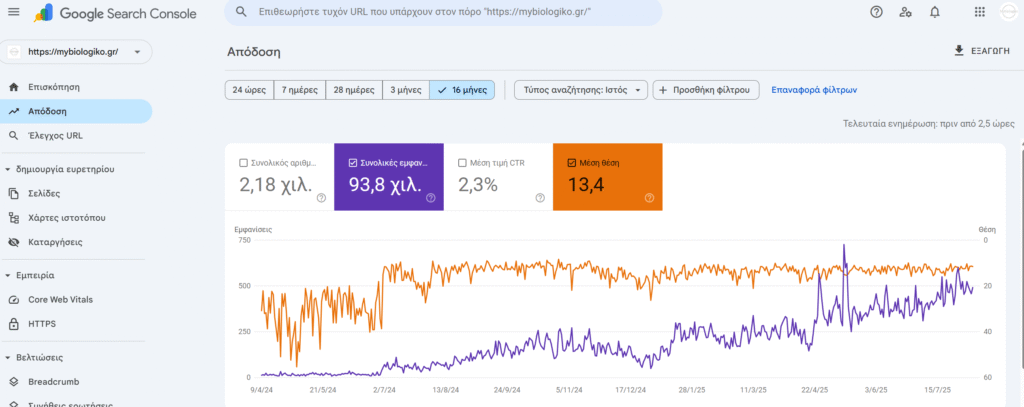The height and width of the screenshot is (407, 1024).
Task: Click help icon on Μέση θέση card
Action: pos(649,198)
